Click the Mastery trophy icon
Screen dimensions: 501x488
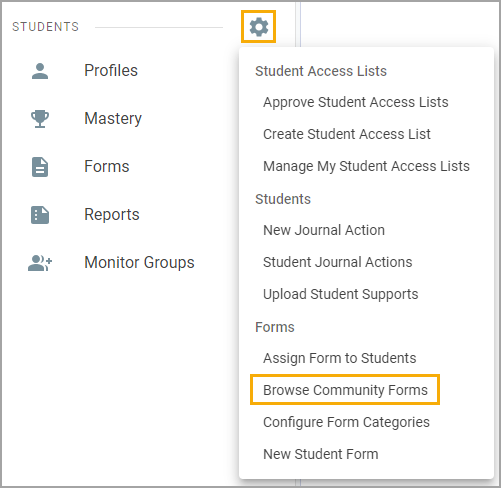pos(40,119)
